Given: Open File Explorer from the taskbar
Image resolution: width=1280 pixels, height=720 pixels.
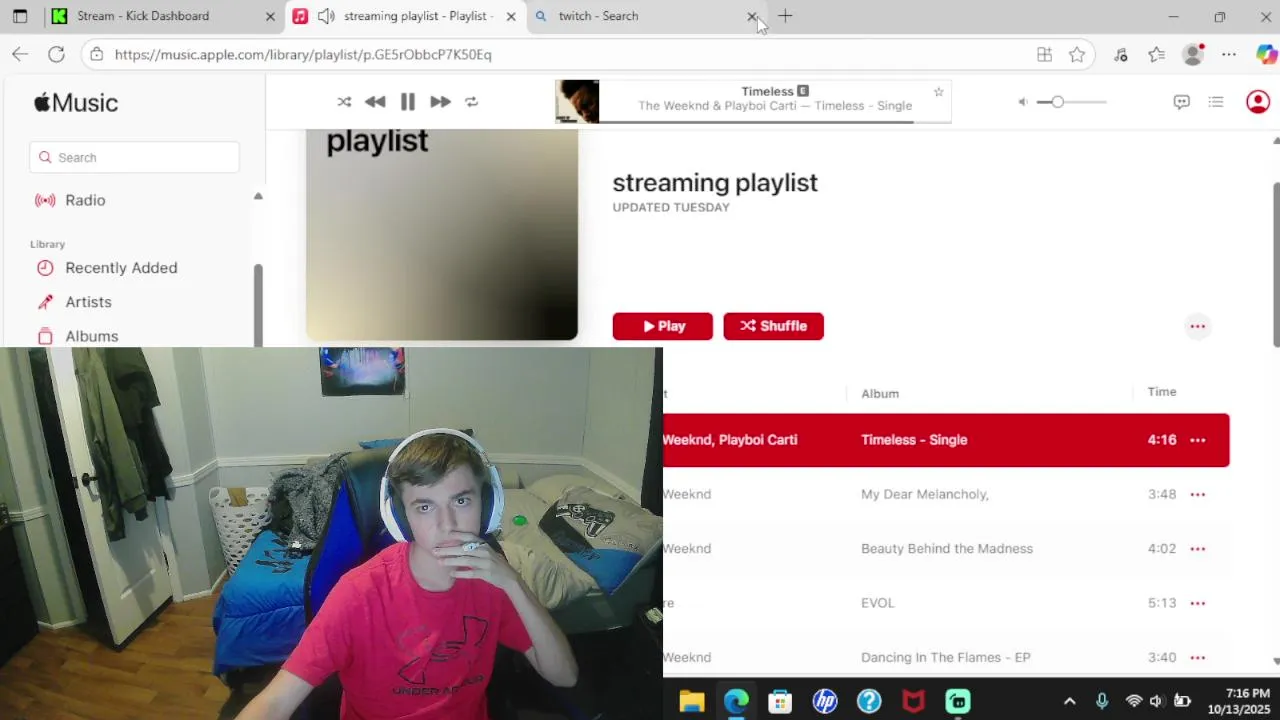Looking at the screenshot, I should [x=692, y=701].
